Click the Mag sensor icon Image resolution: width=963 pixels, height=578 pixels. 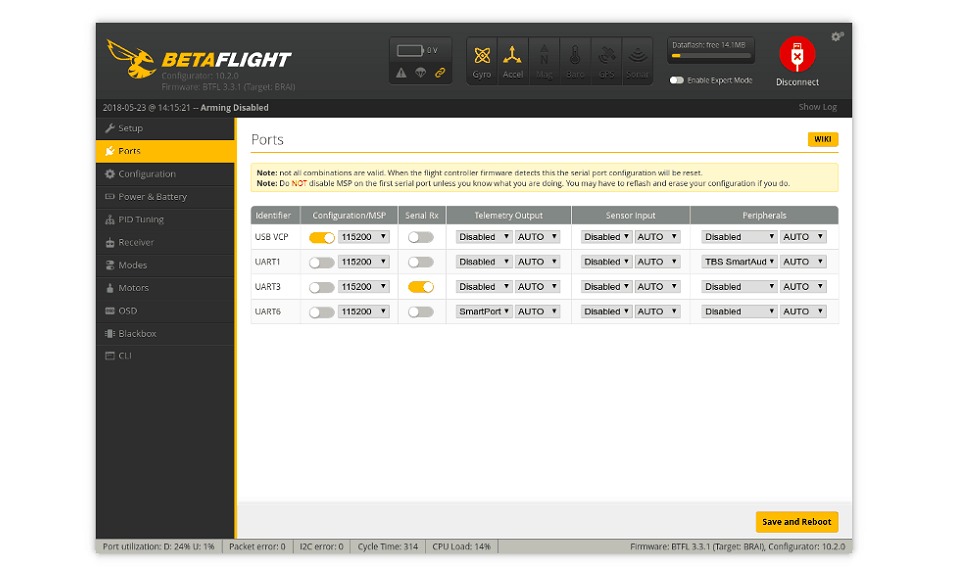[544, 61]
